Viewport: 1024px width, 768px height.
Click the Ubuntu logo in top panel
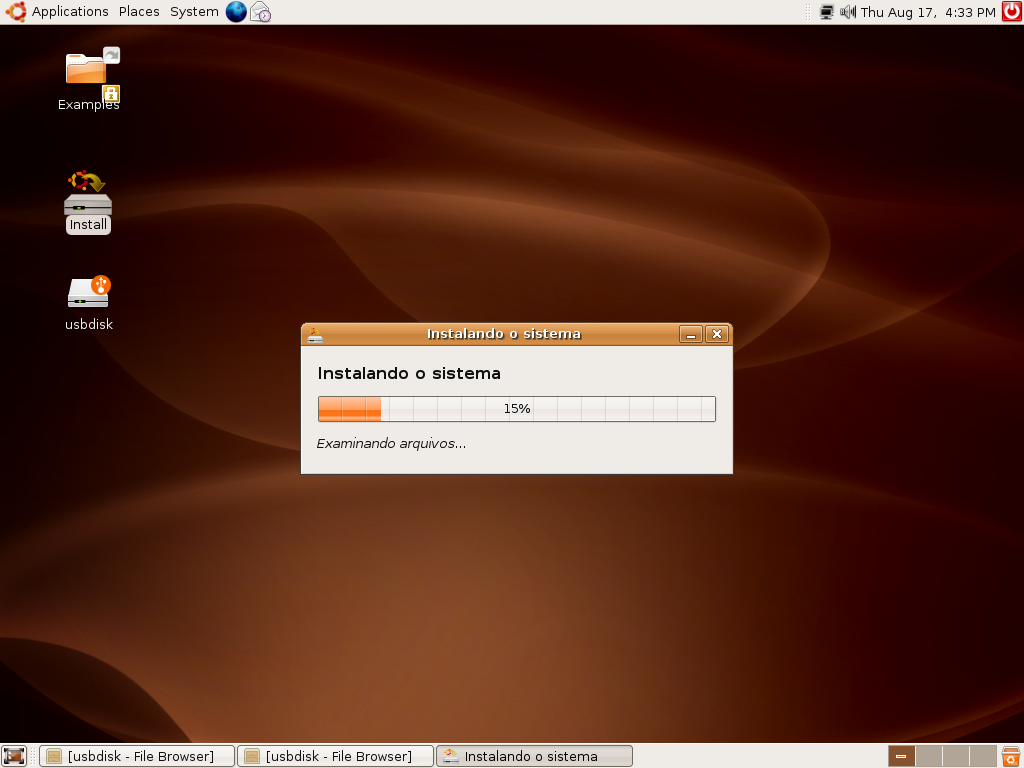[x=16, y=12]
